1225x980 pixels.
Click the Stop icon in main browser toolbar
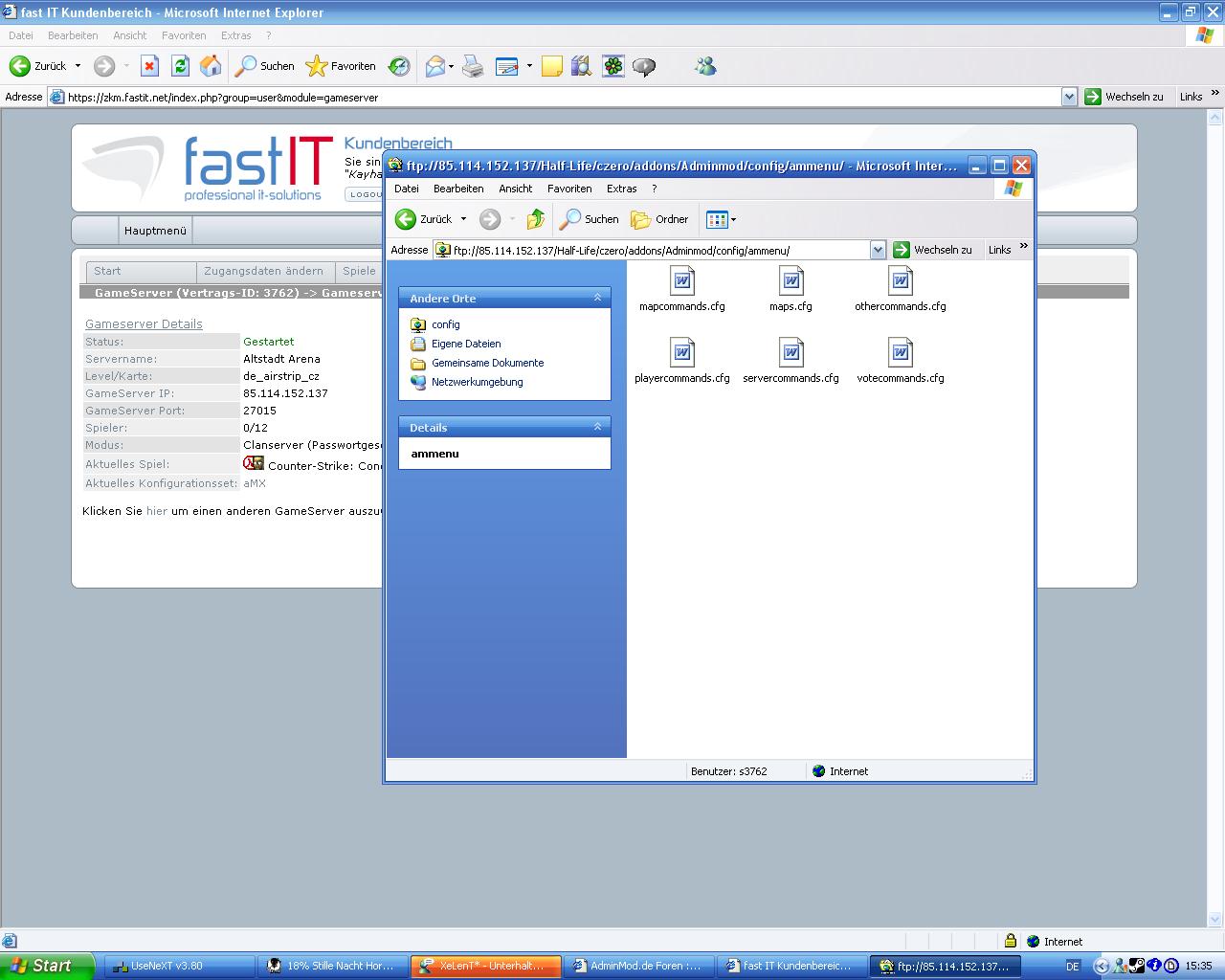[x=149, y=66]
